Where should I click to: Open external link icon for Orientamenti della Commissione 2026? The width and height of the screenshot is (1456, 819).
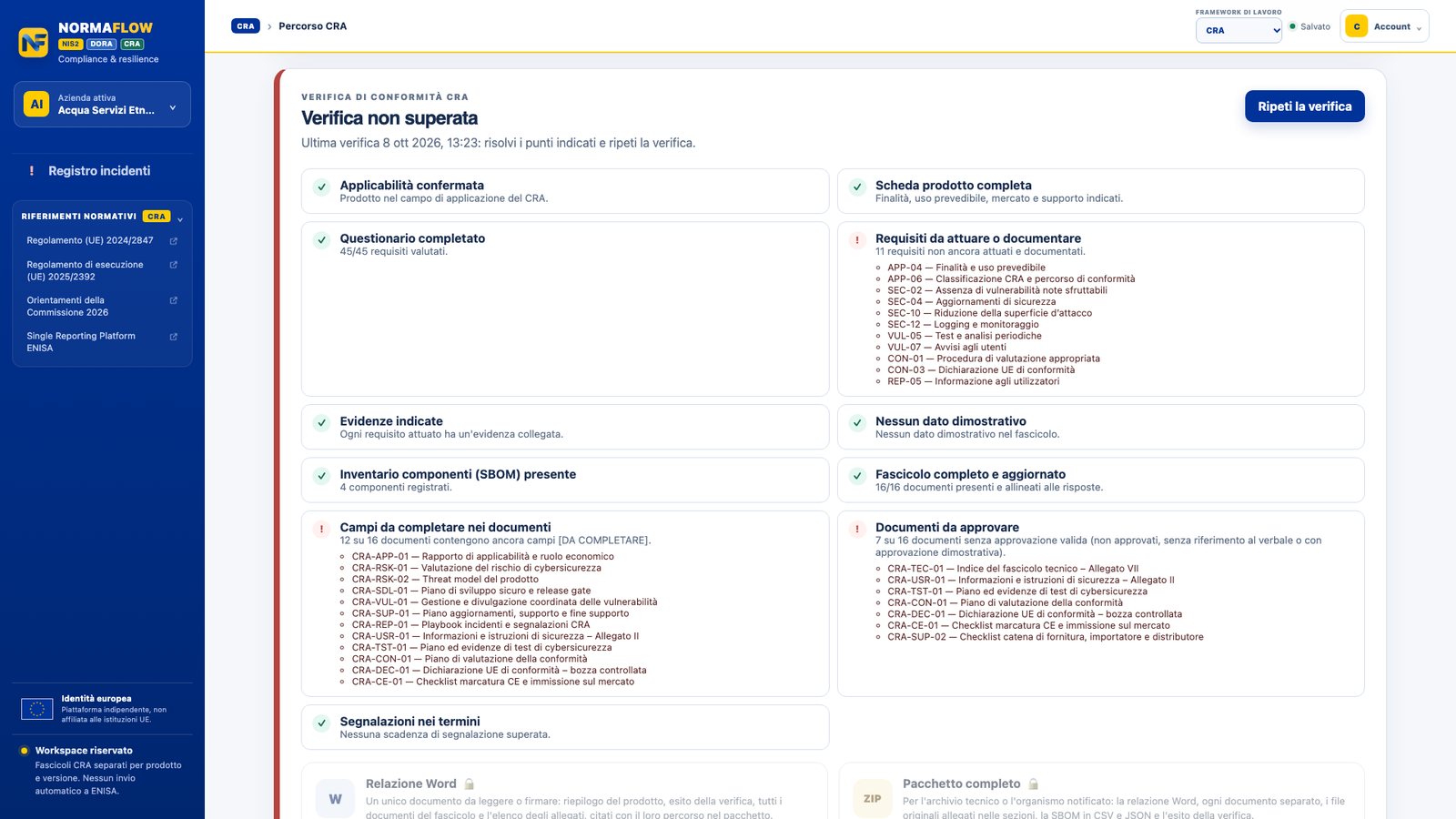tap(174, 300)
